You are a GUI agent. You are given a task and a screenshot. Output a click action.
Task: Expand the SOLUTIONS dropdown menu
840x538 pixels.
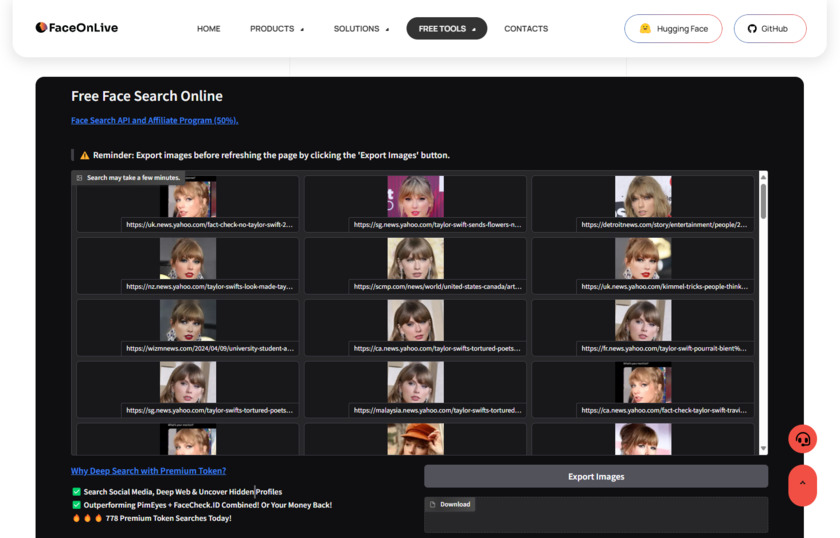361,29
